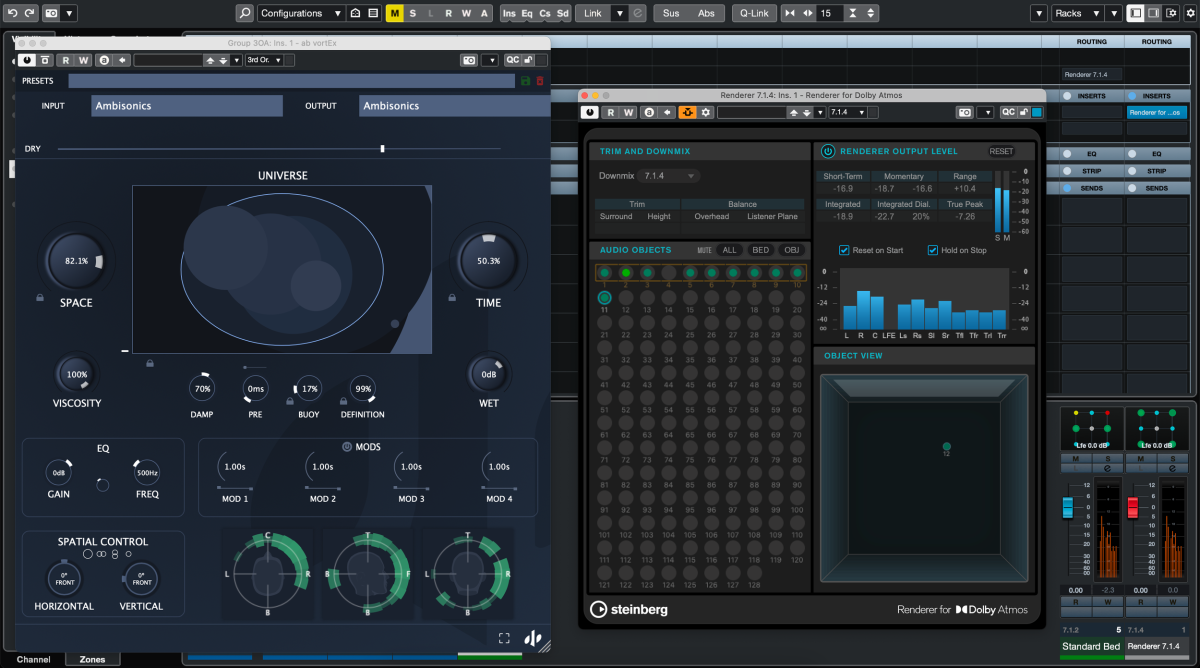Open the preset browser dropdown in vortEx window
The height and width of the screenshot is (668, 1200).
coord(237,60)
